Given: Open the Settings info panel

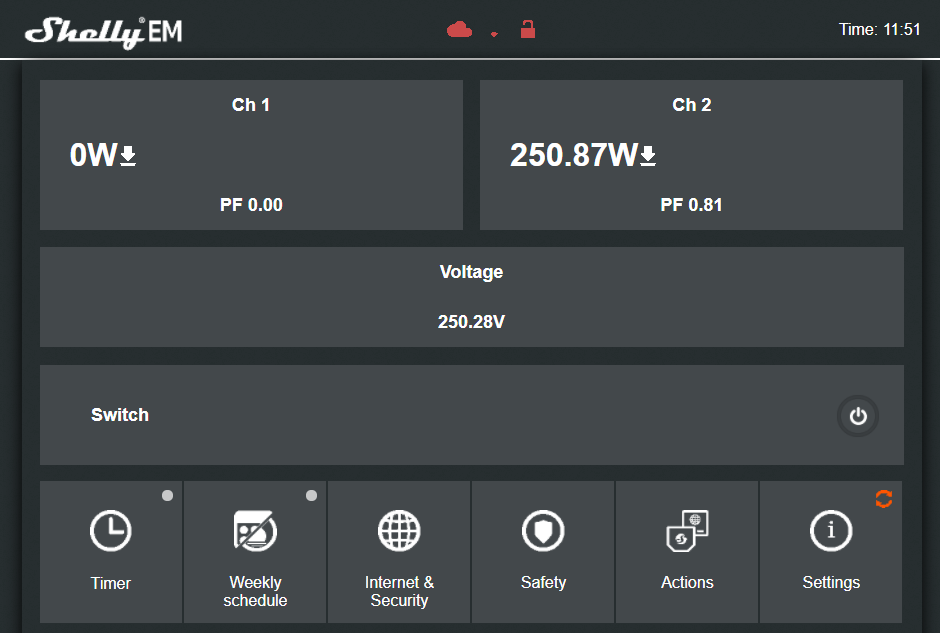Looking at the screenshot, I should (831, 552).
